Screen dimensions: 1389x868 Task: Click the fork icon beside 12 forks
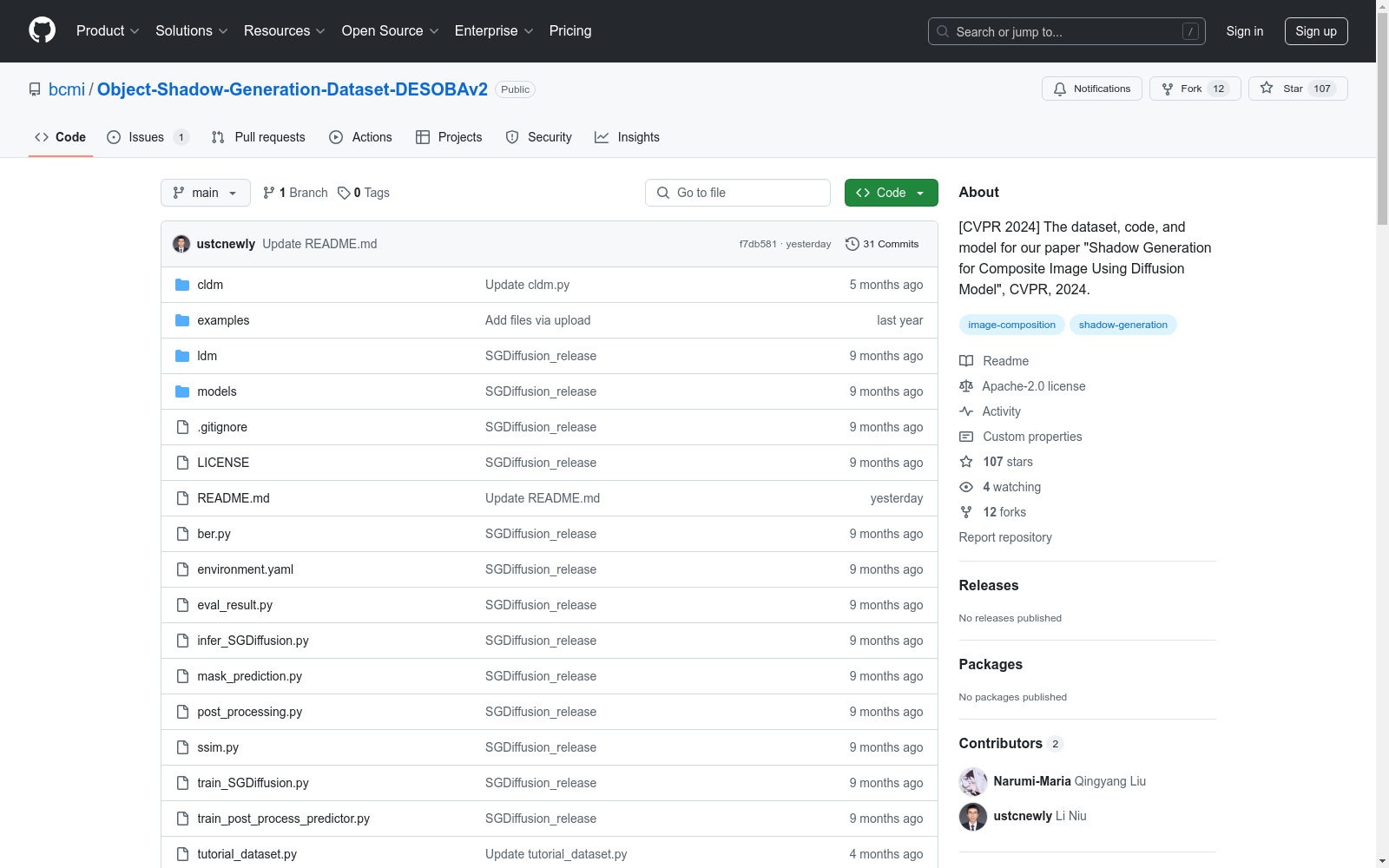966,512
